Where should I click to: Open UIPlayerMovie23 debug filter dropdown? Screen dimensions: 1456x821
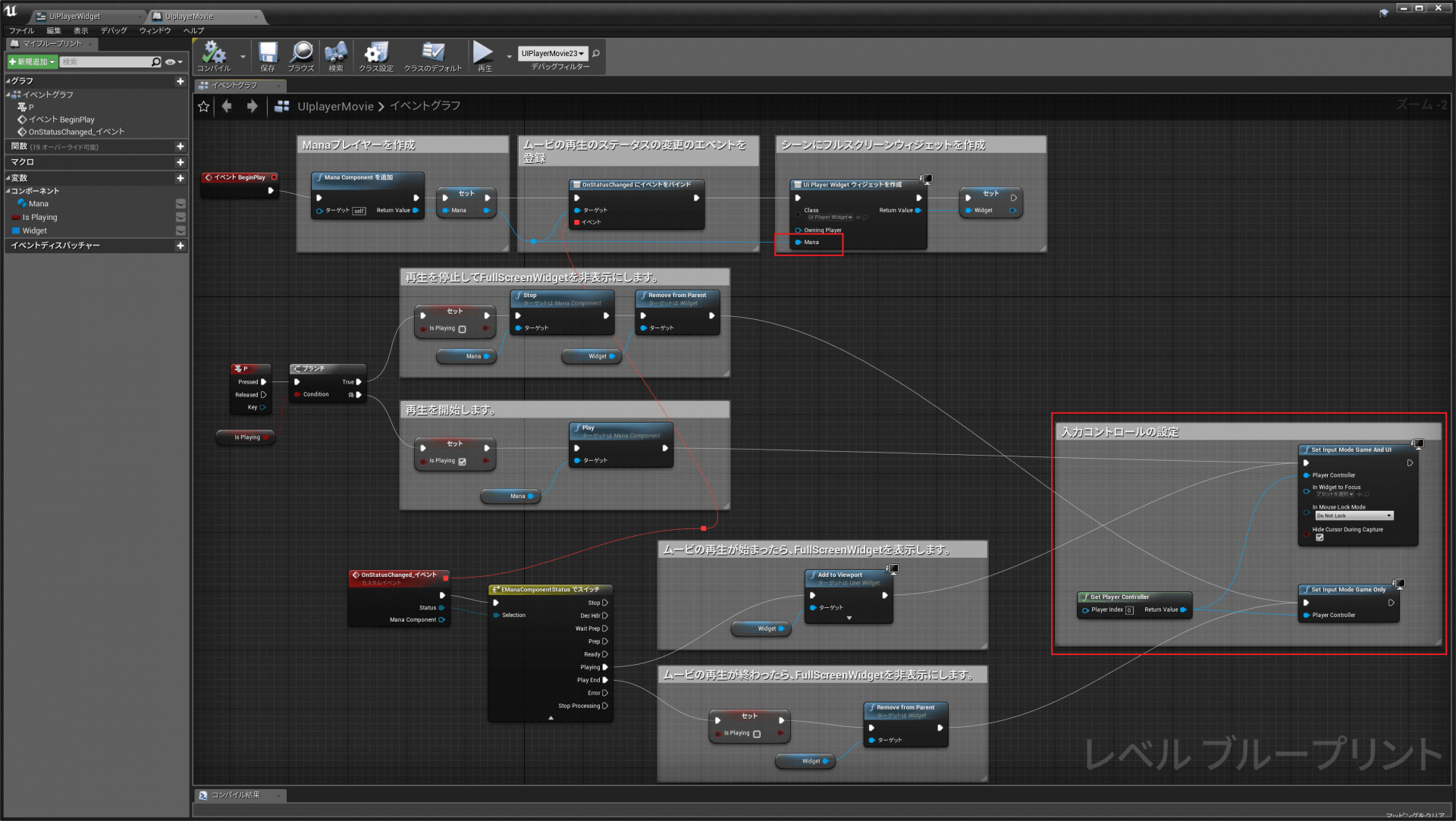click(553, 53)
